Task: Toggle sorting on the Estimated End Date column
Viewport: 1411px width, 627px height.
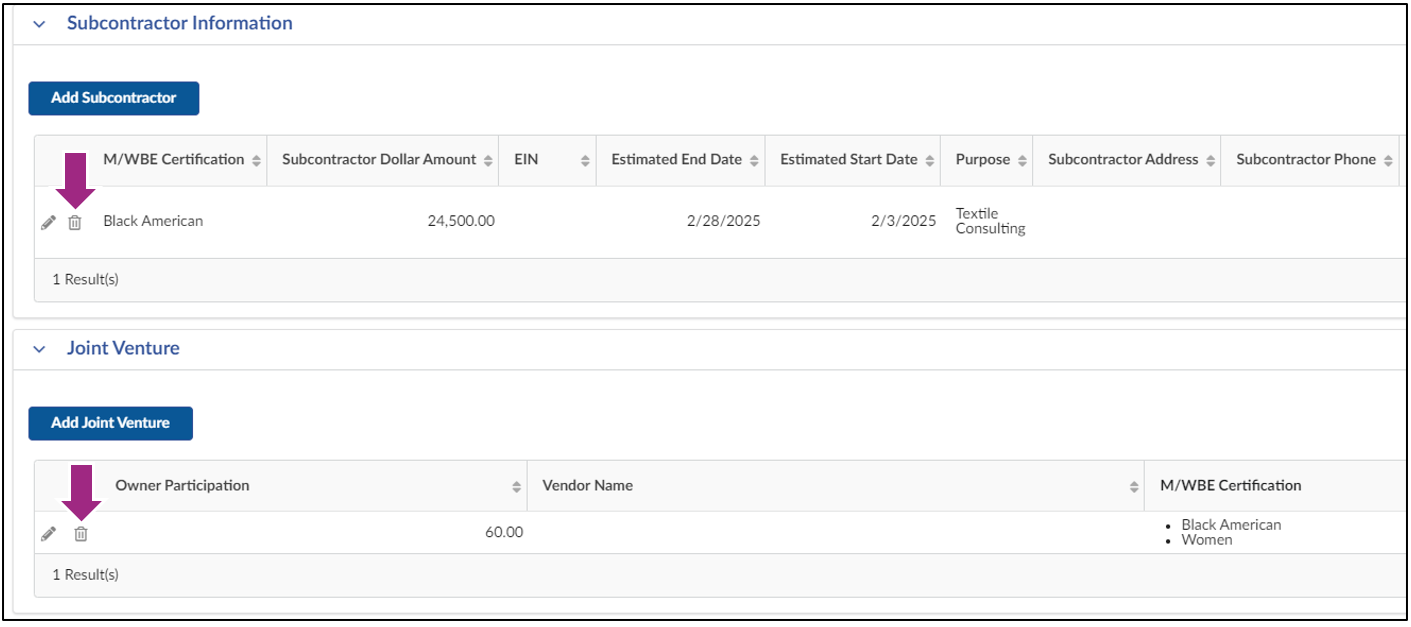Action: [x=755, y=159]
